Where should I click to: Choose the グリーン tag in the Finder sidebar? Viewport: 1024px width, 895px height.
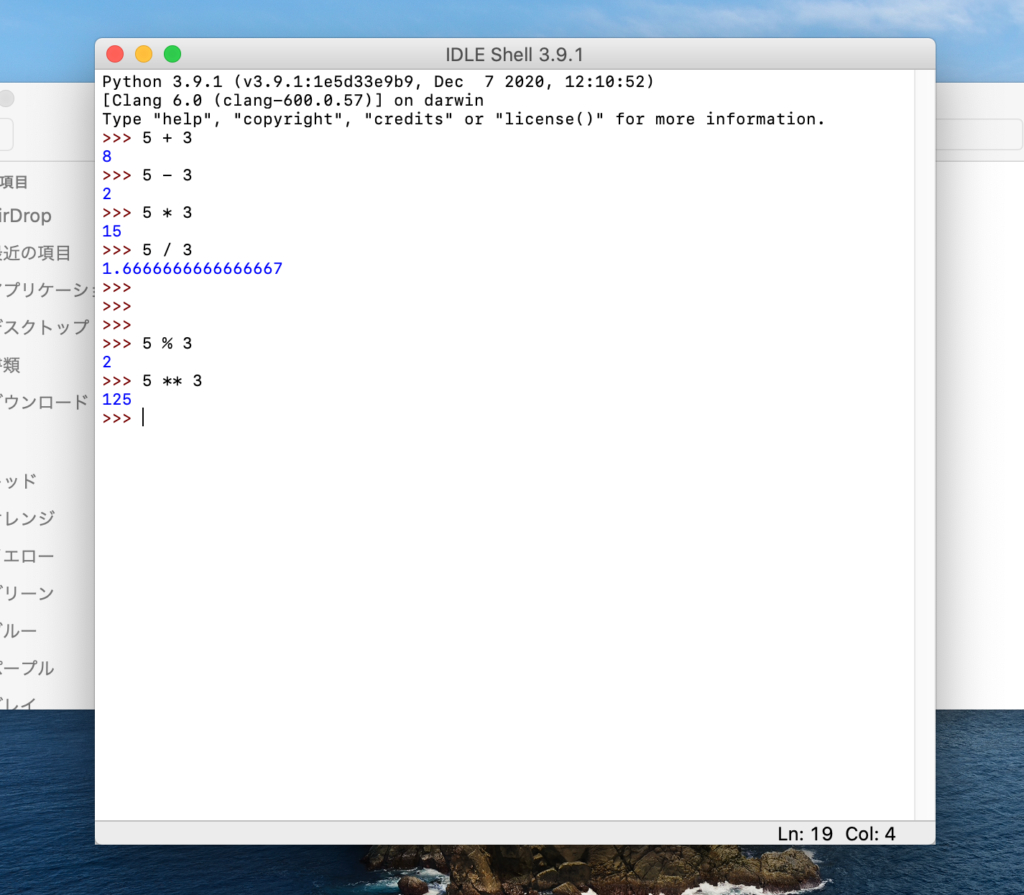(28, 593)
